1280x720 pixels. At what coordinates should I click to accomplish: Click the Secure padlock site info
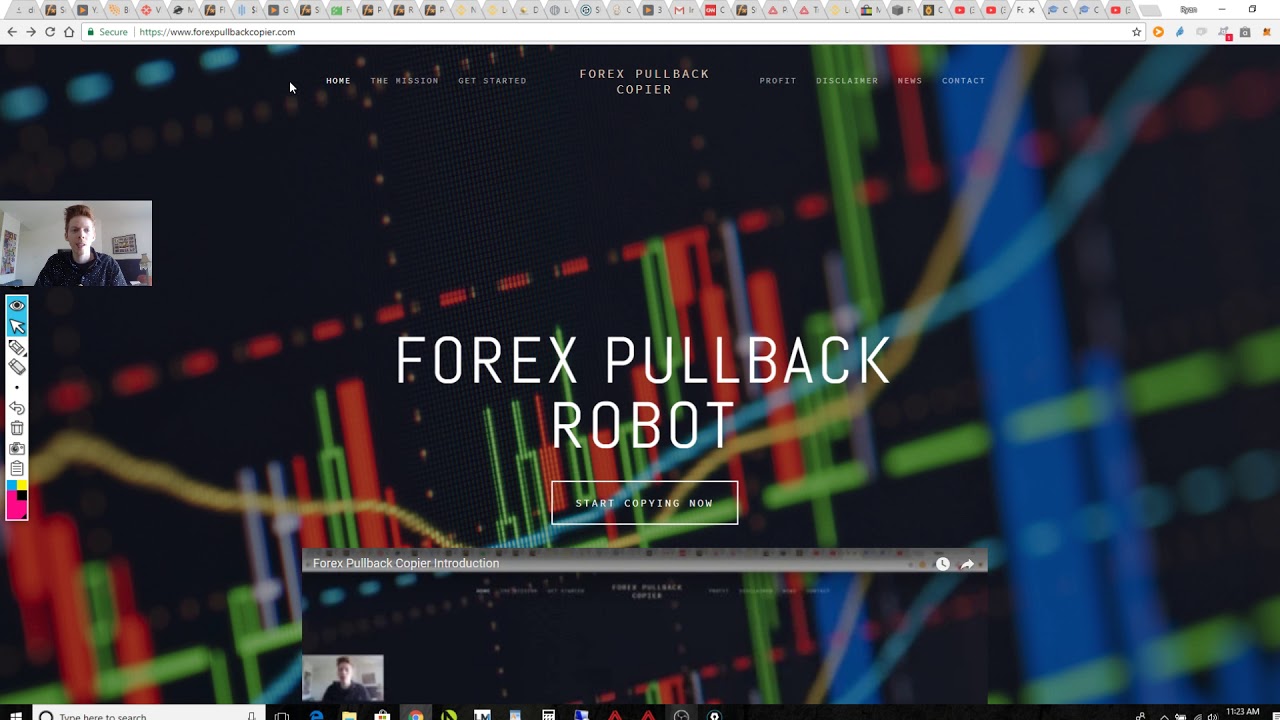[x=107, y=32]
